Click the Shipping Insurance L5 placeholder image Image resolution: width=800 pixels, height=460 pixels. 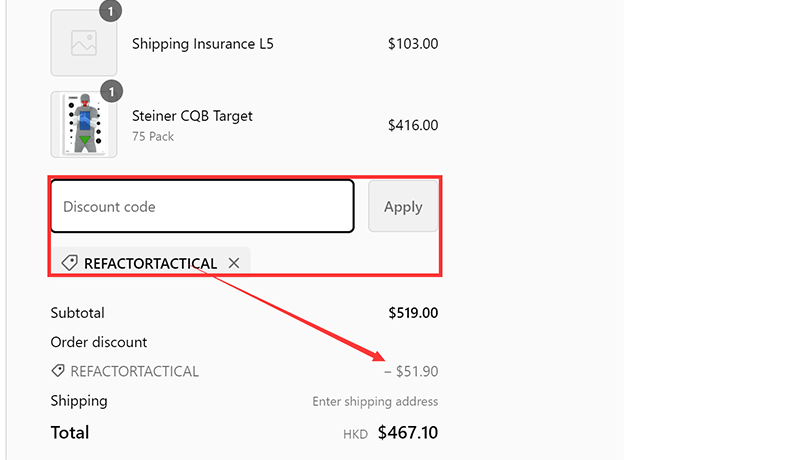point(84,43)
